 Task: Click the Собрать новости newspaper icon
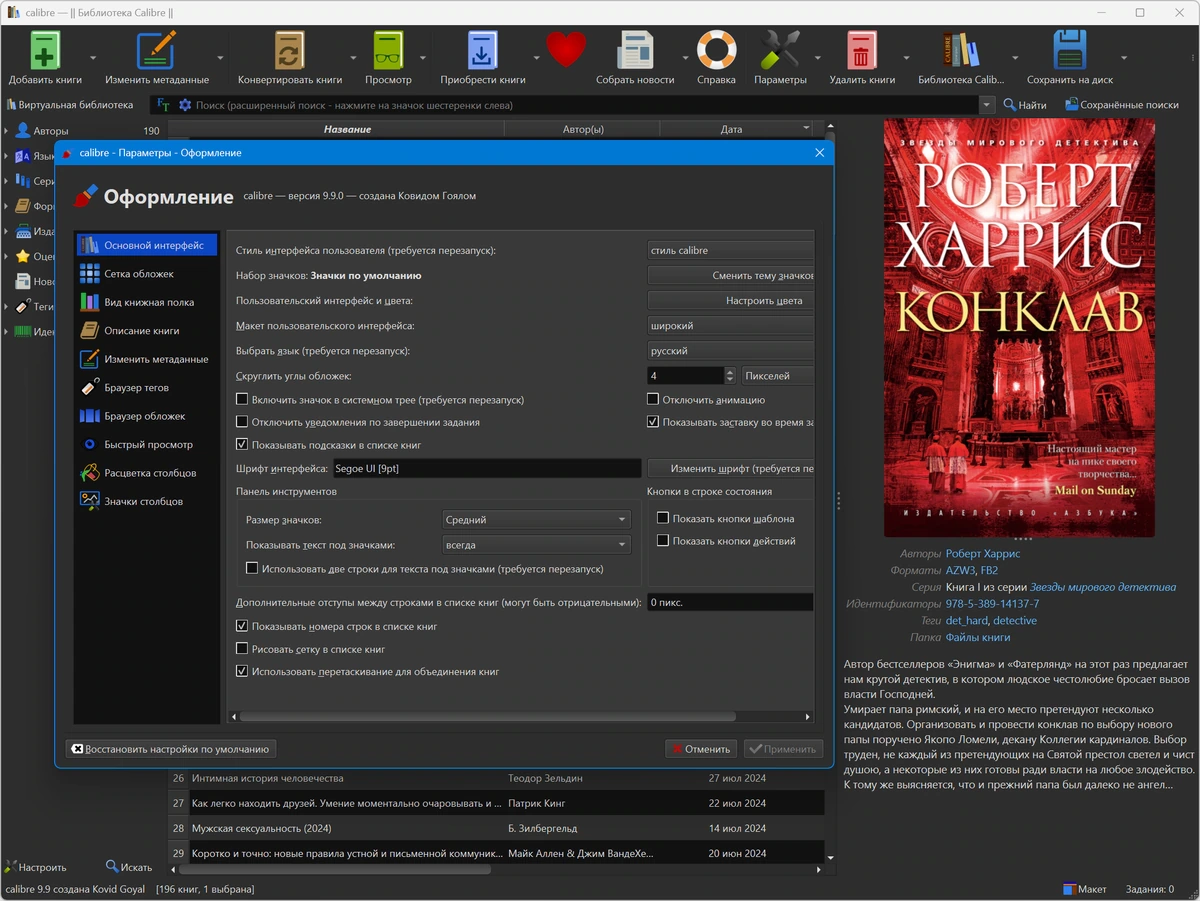[635, 50]
